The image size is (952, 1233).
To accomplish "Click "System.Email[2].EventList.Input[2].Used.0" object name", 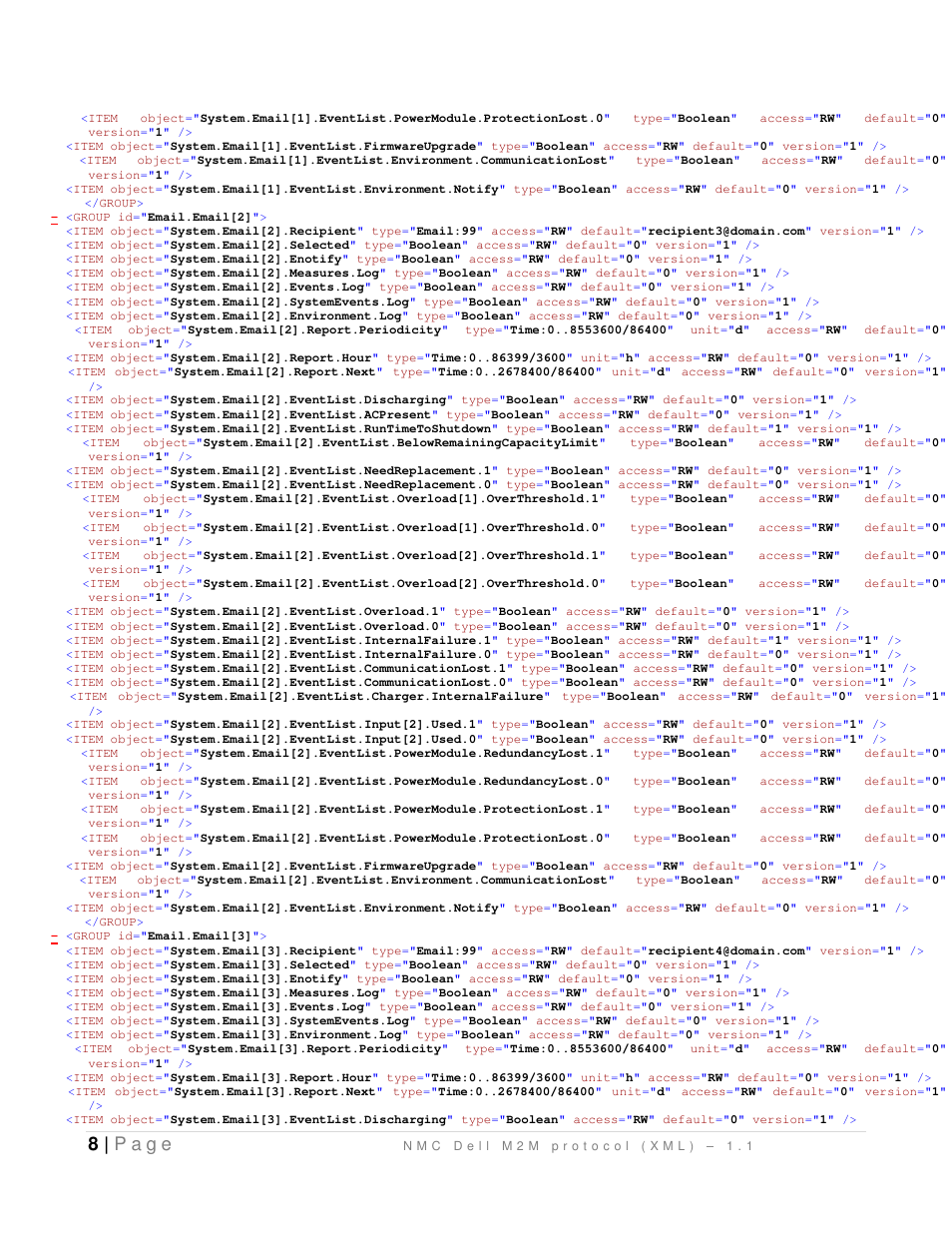I will 324,740.
